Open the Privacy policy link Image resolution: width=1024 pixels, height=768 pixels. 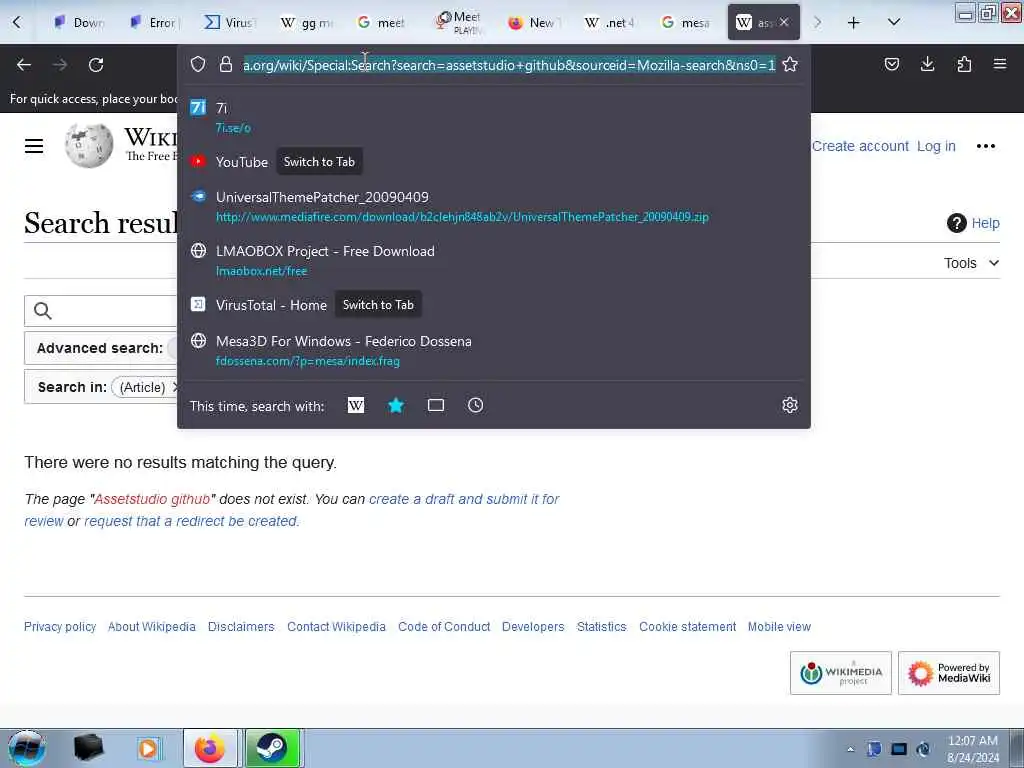(60, 627)
